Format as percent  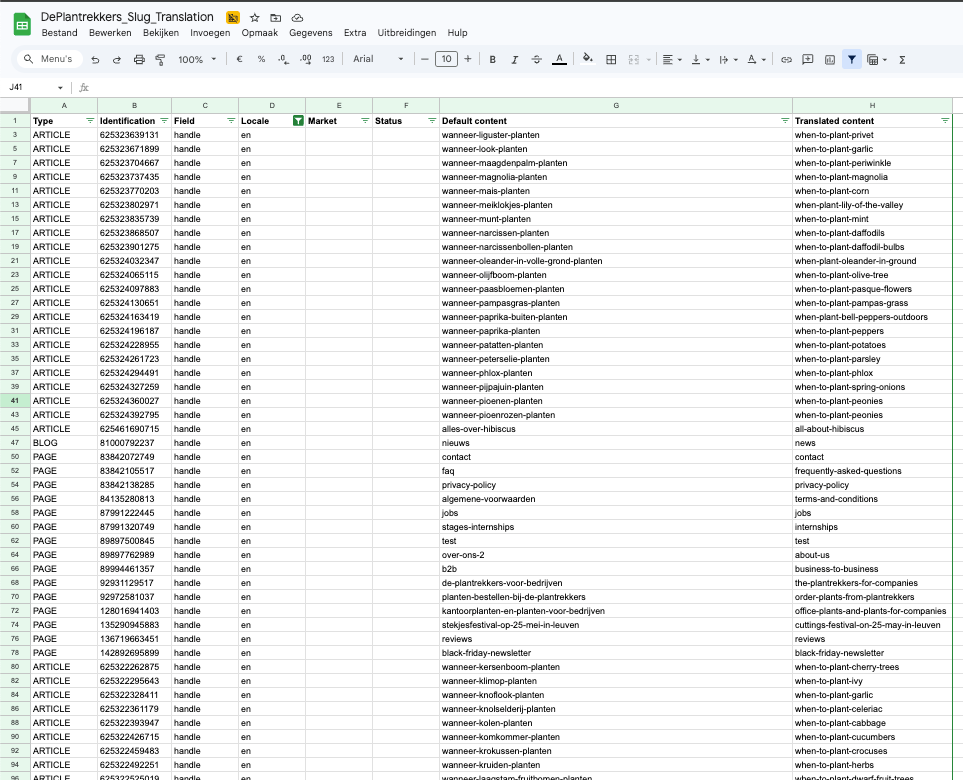261,60
